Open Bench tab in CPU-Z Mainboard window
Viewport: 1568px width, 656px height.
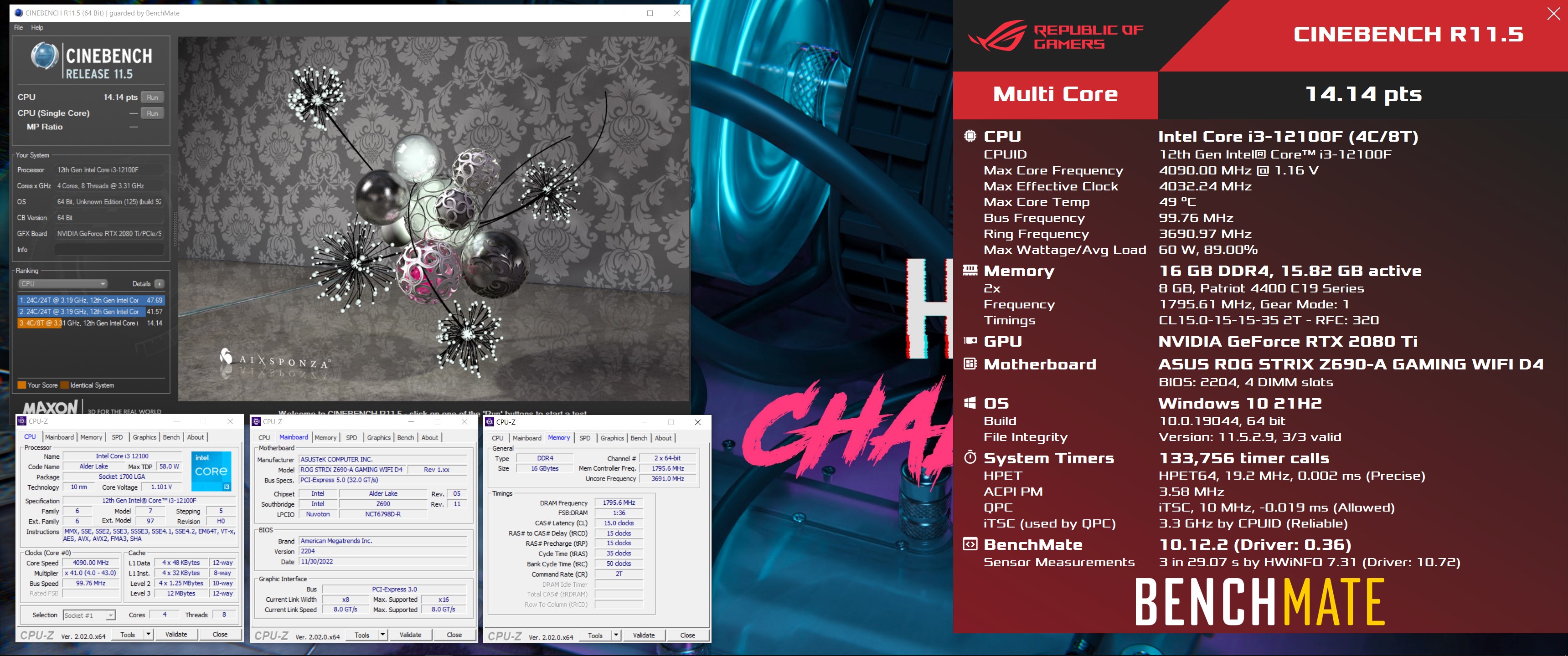(405, 437)
